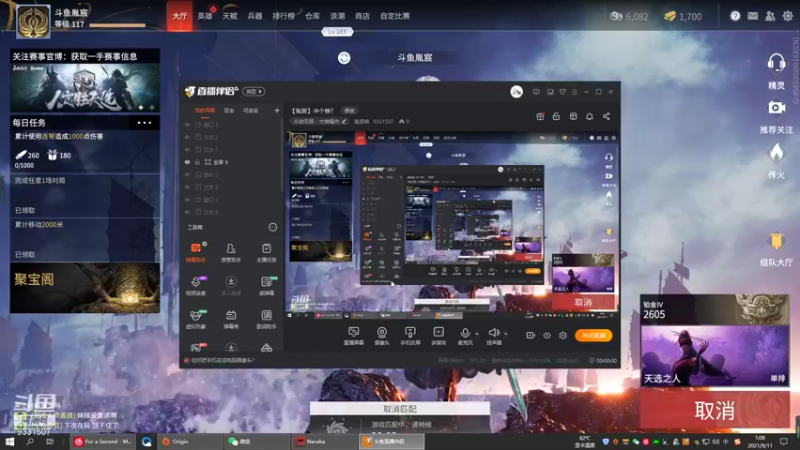Click the recording icon near stream button
Screen dimensions: 800x450
pyautogui.click(x=531, y=335)
